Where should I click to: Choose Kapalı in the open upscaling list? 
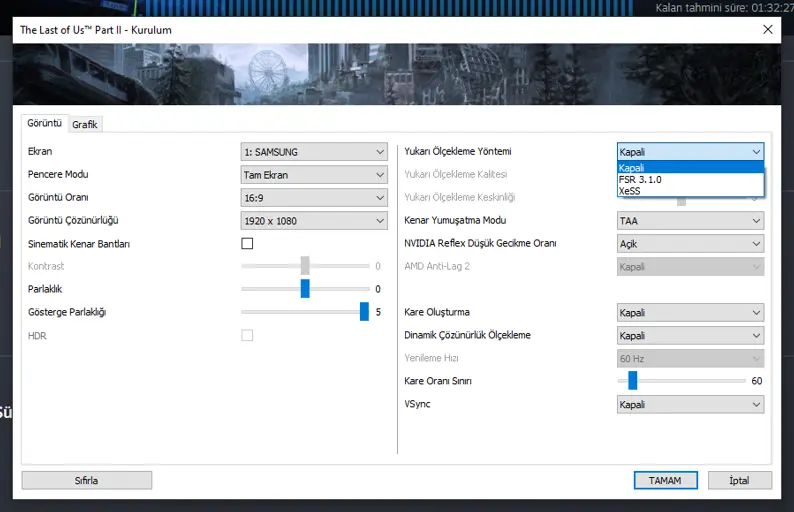point(690,168)
